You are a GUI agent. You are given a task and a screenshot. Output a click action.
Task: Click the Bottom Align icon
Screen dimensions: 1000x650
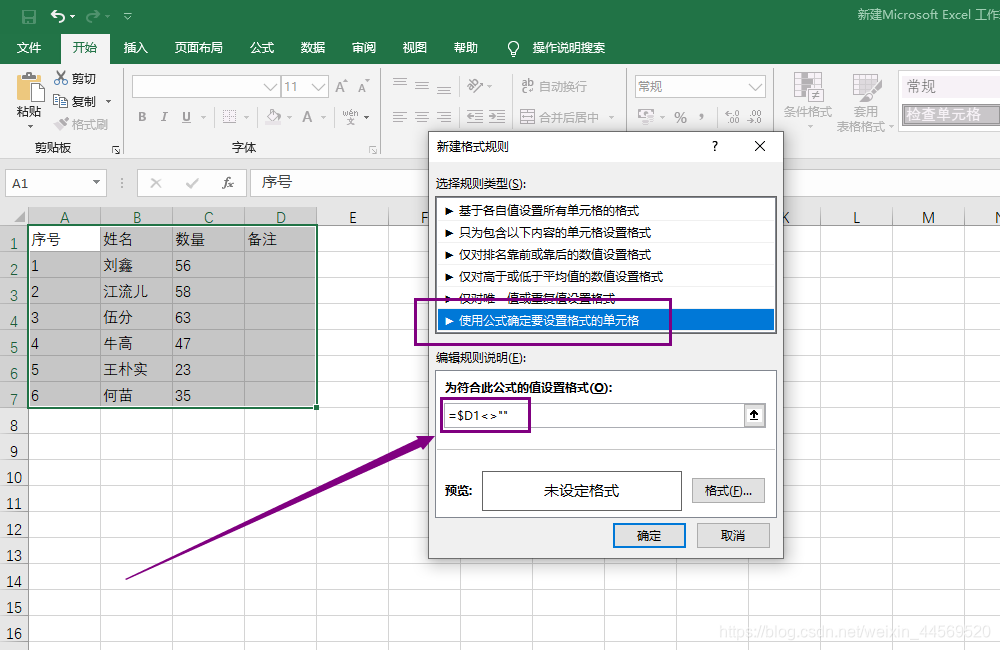click(x=445, y=88)
